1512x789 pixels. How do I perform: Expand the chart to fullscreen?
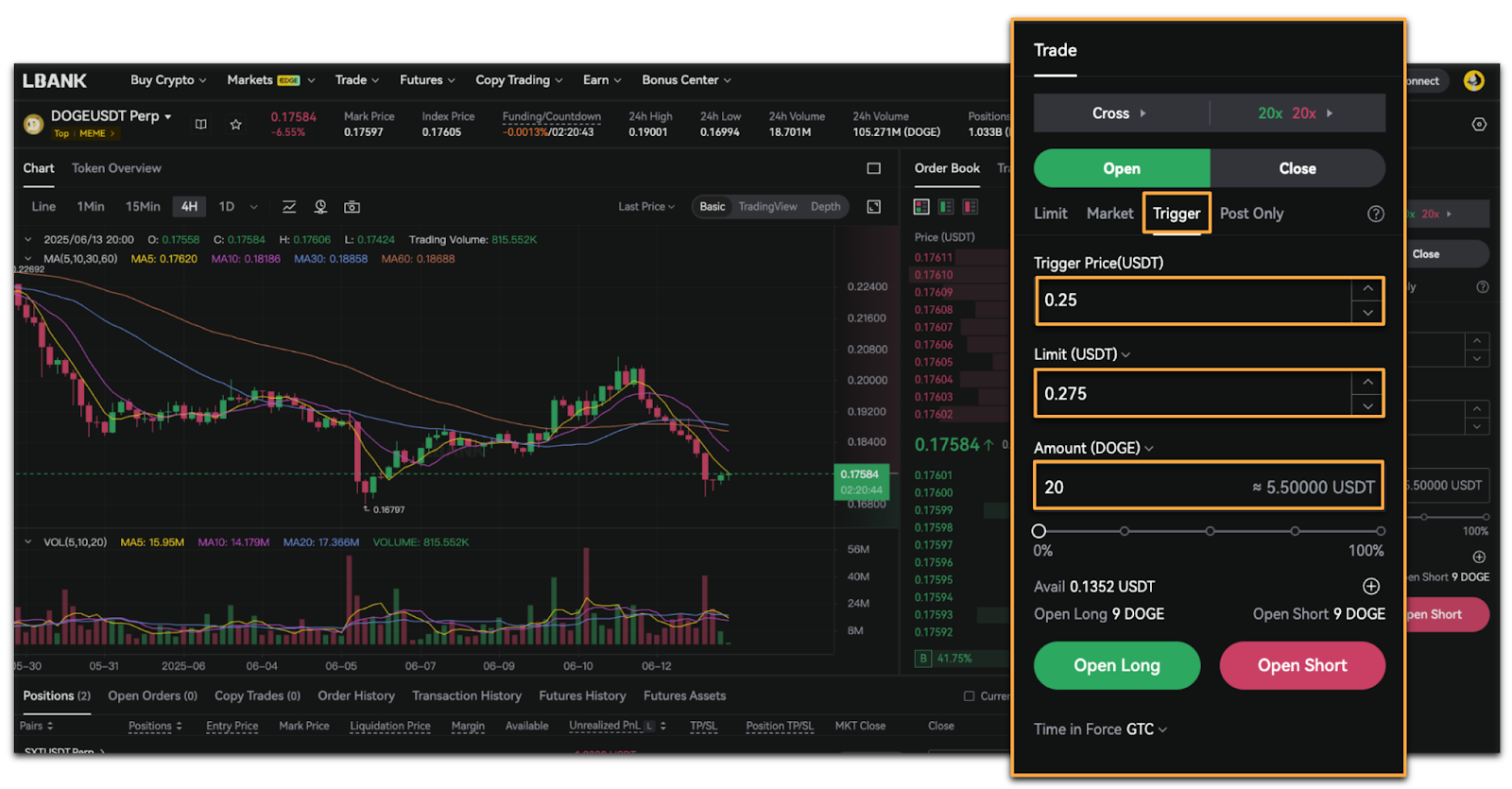(874, 207)
